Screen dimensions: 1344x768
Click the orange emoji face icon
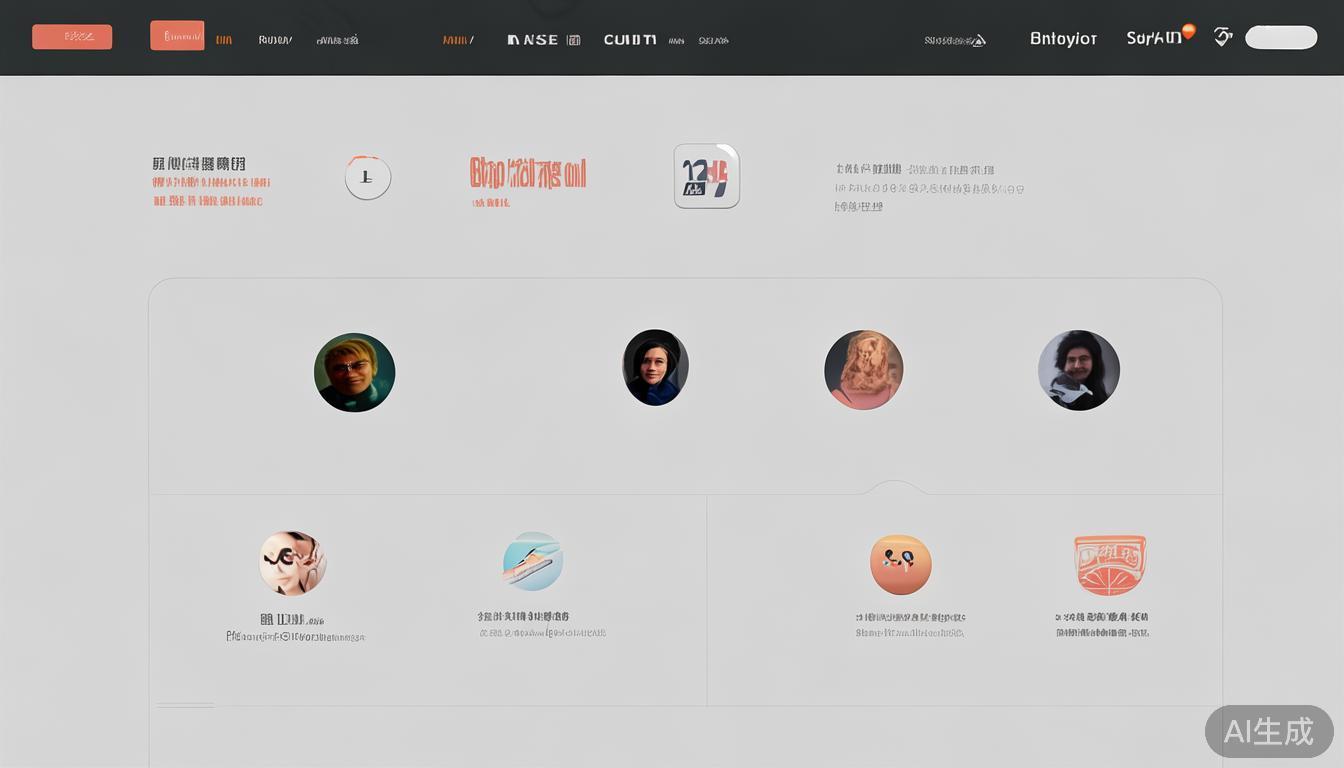[x=900, y=564]
